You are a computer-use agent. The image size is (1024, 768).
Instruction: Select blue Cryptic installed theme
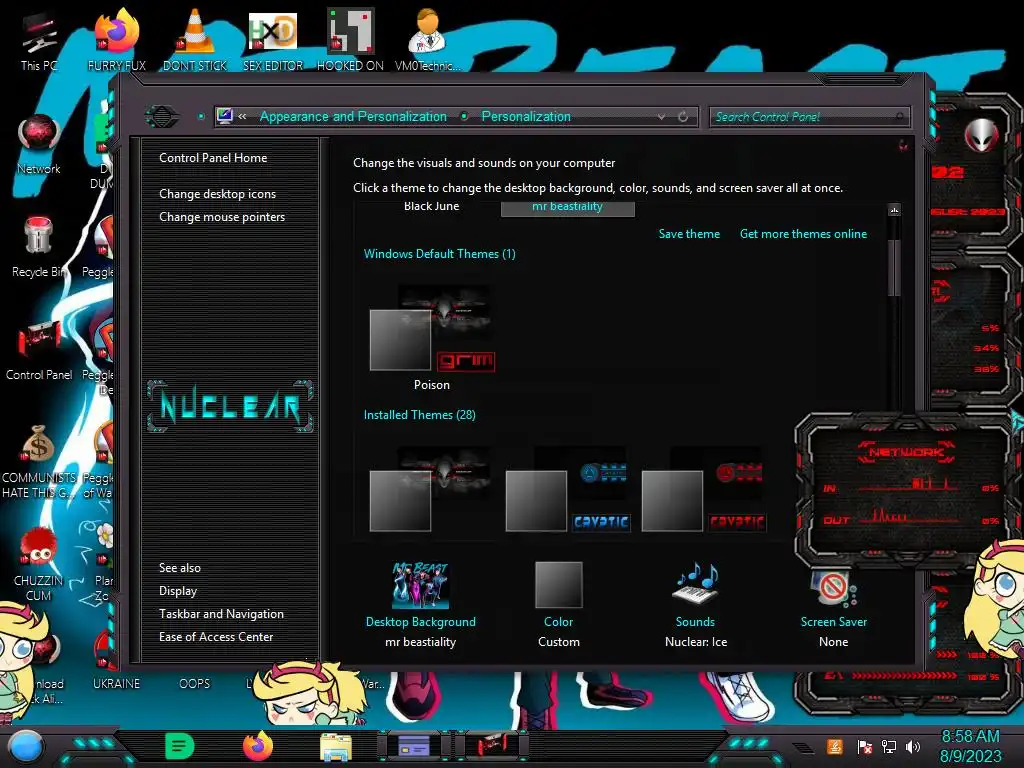click(x=568, y=488)
